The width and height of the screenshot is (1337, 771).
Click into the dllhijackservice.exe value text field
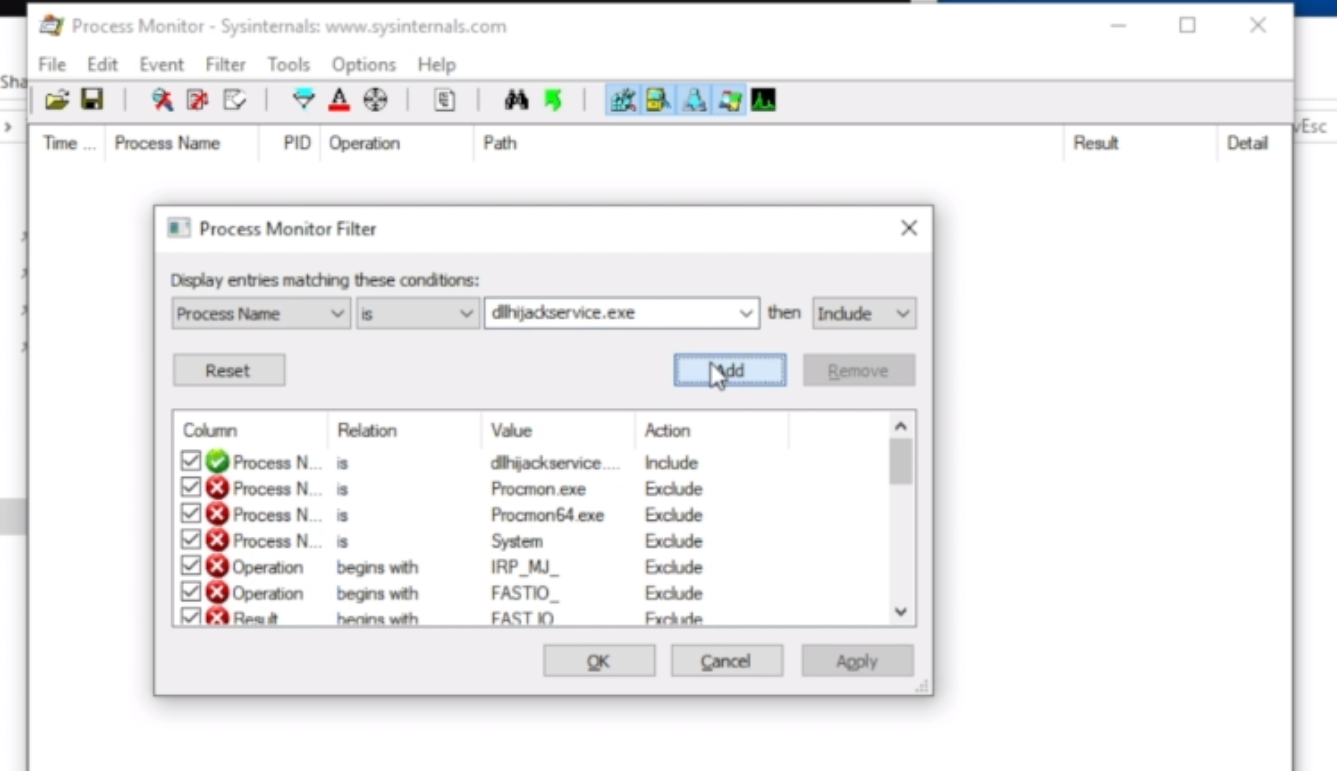pos(609,313)
